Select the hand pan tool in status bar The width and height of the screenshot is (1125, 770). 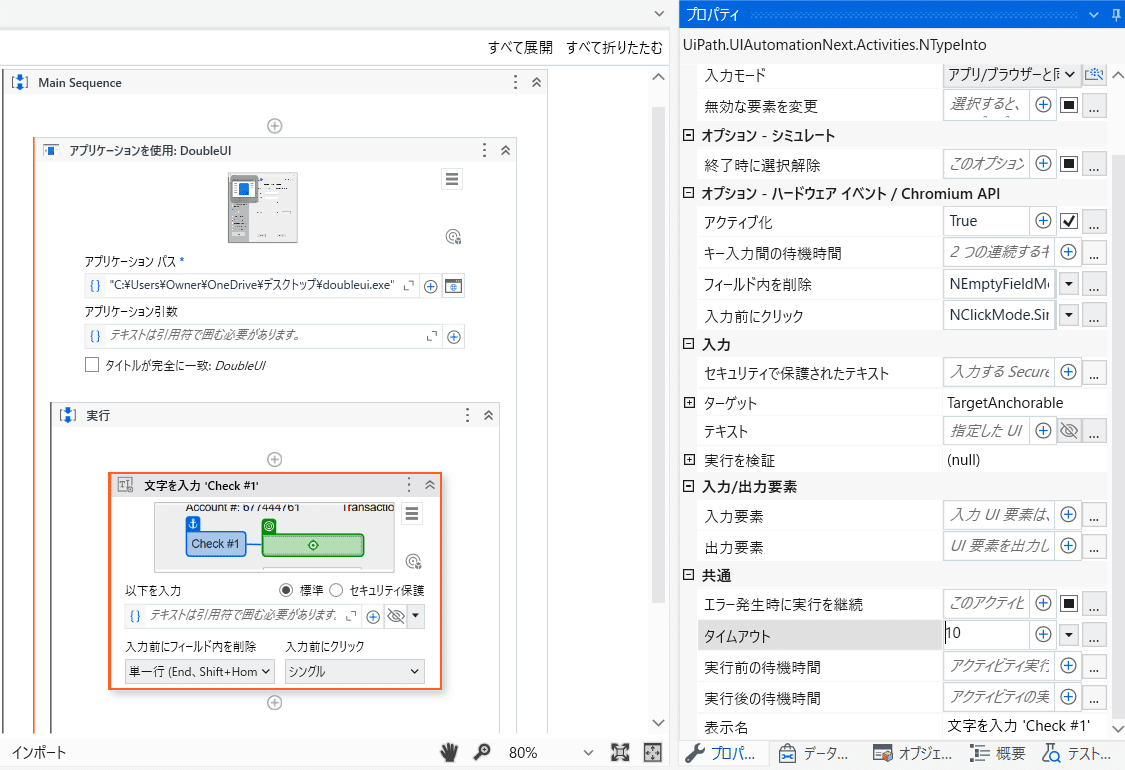pyautogui.click(x=448, y=752)
